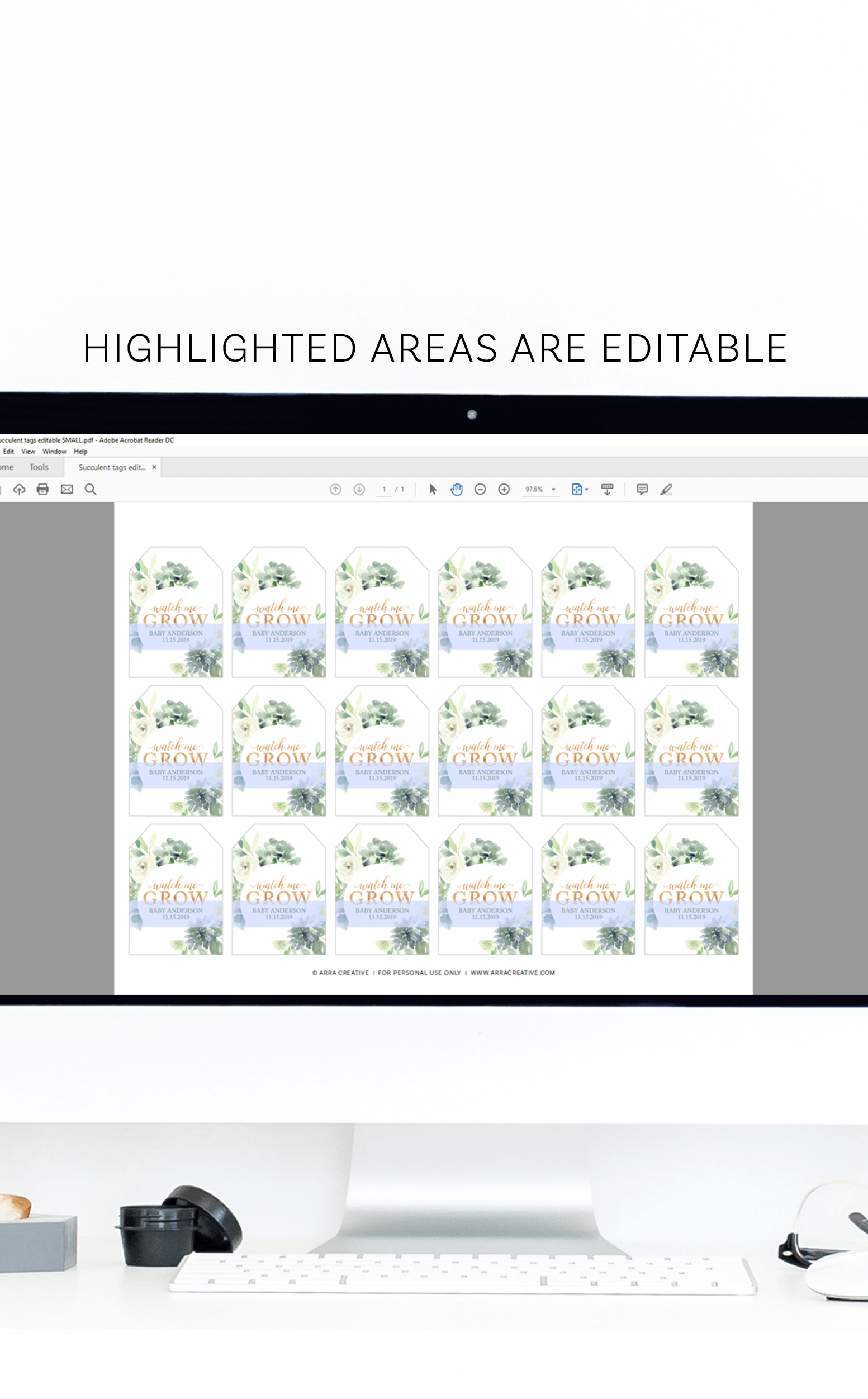Screen dimensions: 868x1399
Task: Go to next page arrow
Action: [x=359, y=489]
